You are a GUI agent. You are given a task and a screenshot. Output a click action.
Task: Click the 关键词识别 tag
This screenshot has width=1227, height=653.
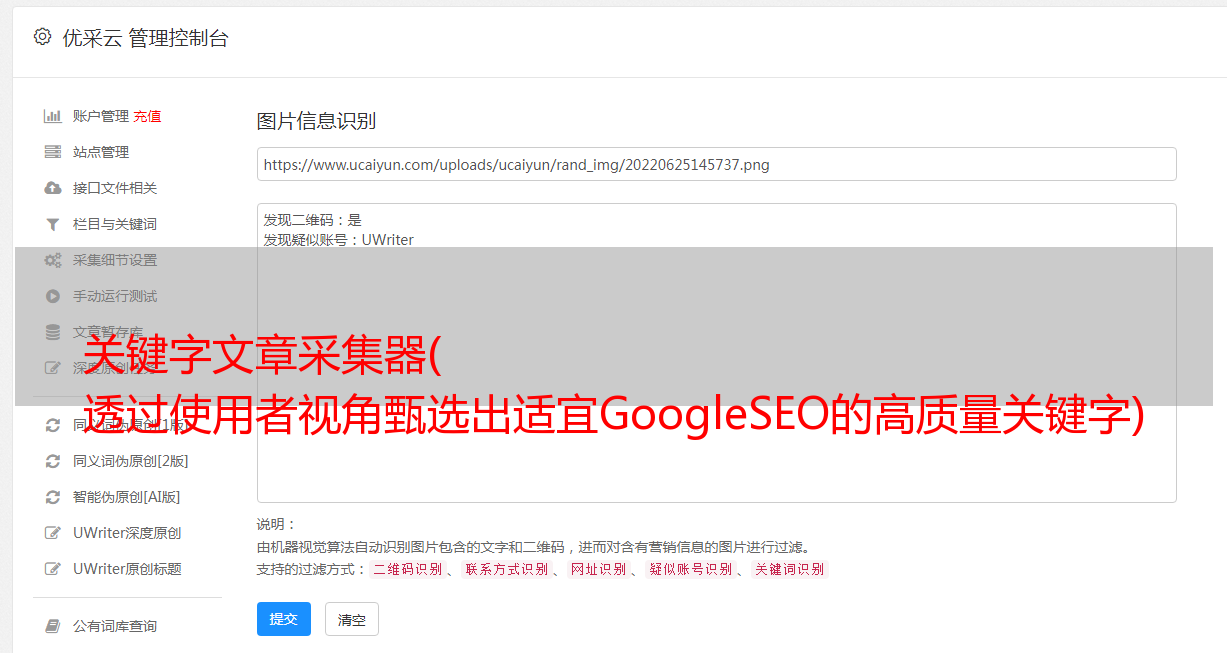click(x=790, y=569)
